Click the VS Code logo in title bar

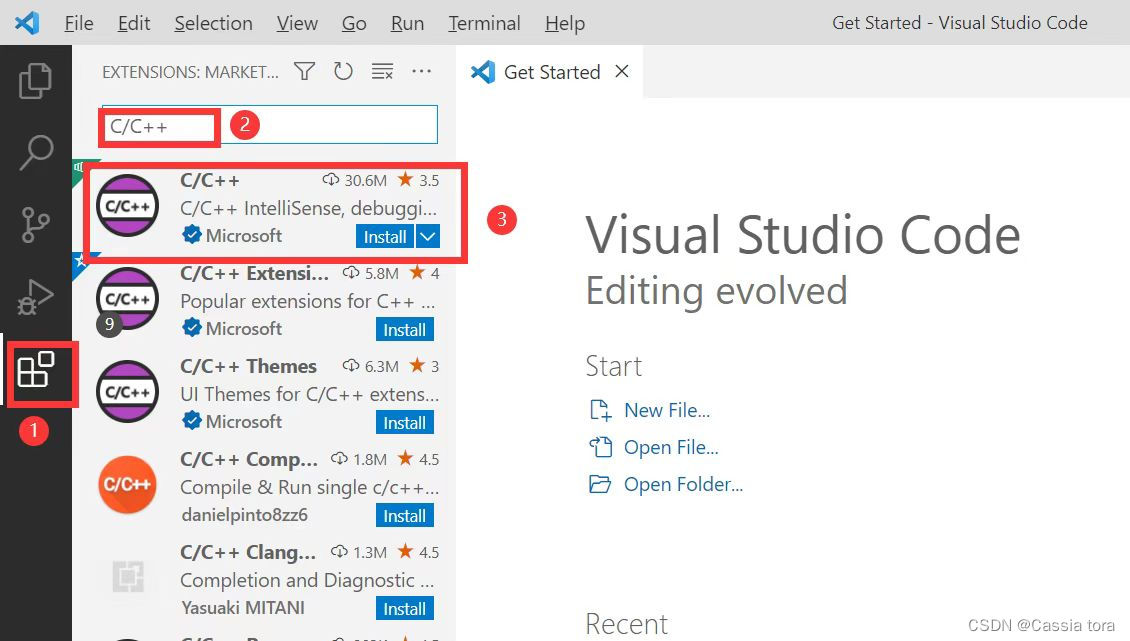click(x=27, y=22)
